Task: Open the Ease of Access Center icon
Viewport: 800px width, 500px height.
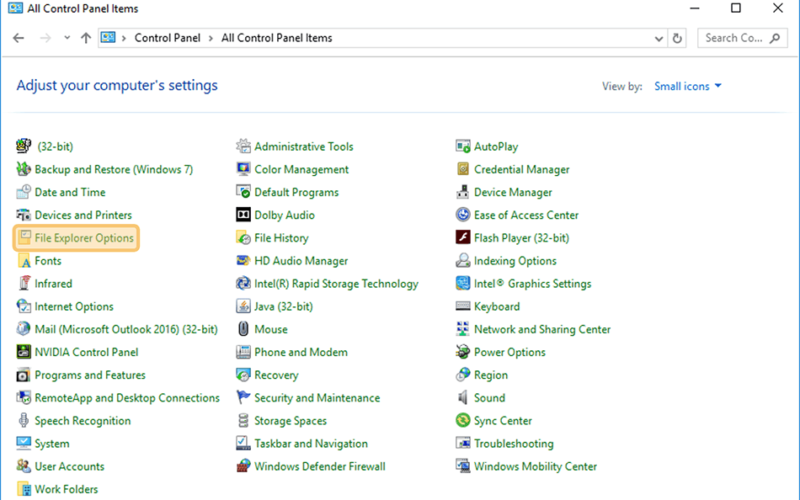Action: click(463, 215)
